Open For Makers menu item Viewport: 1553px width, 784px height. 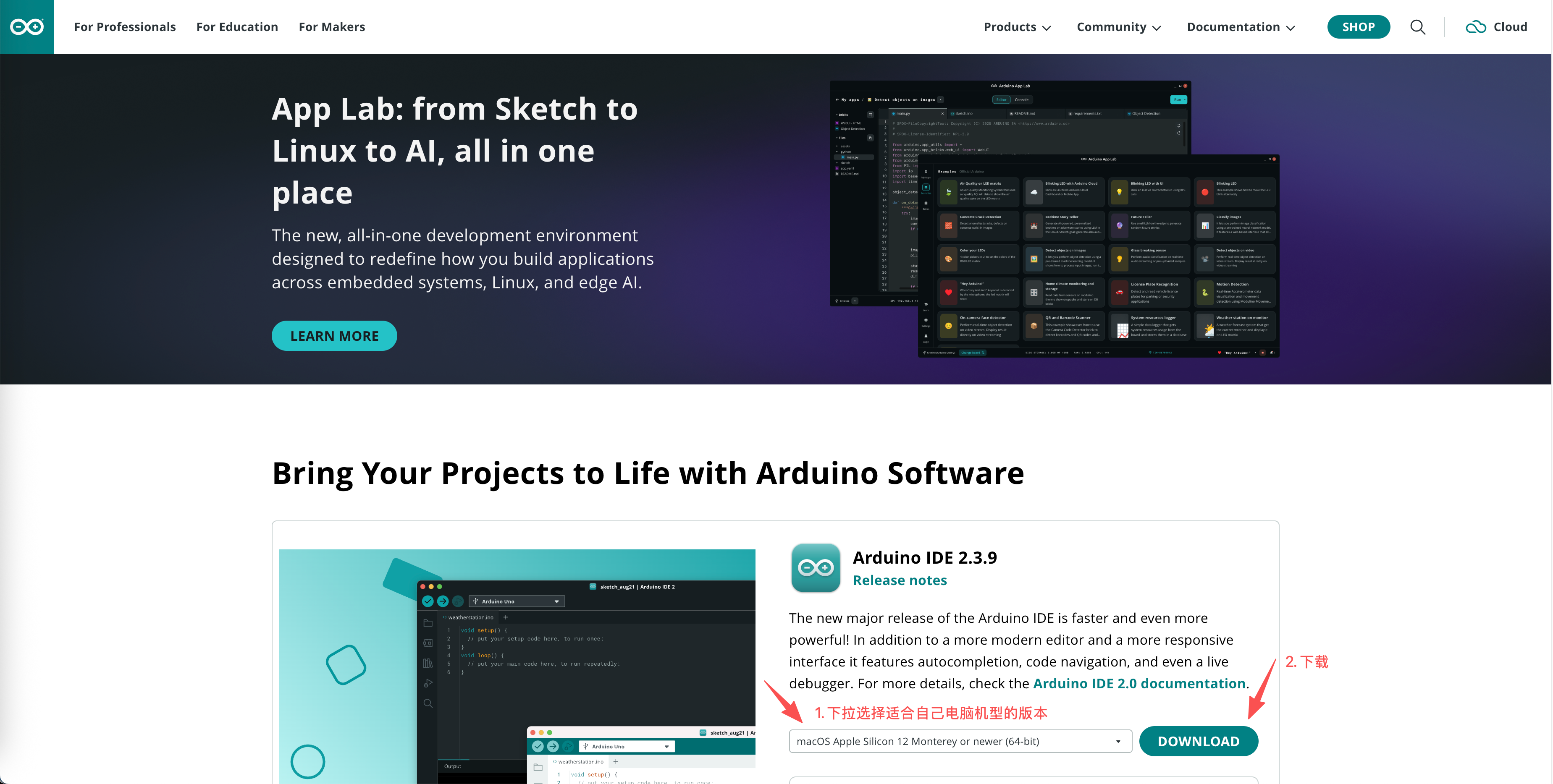(332, 27)
